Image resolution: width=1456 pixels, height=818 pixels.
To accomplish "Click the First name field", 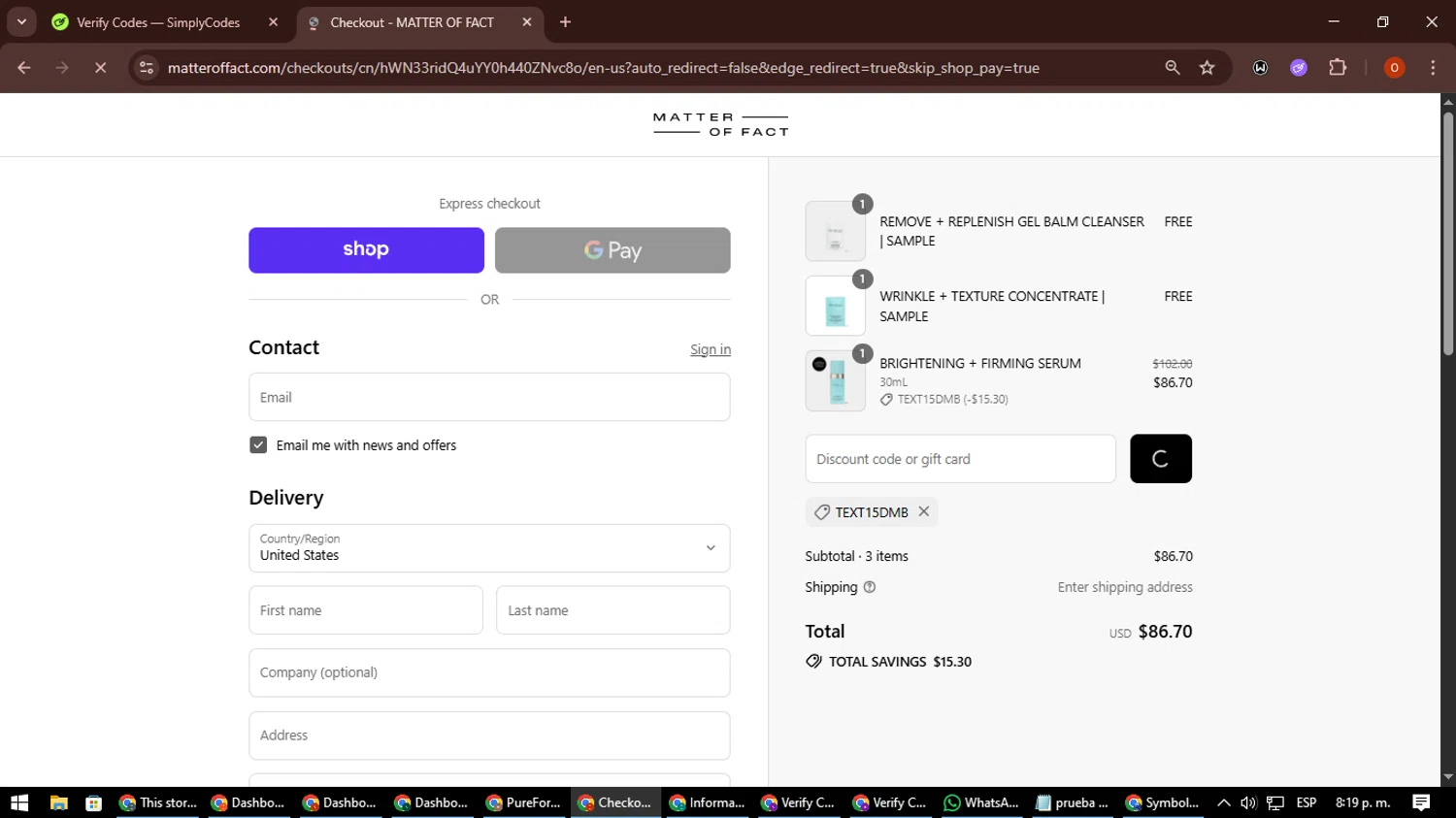I will point(366,610).
